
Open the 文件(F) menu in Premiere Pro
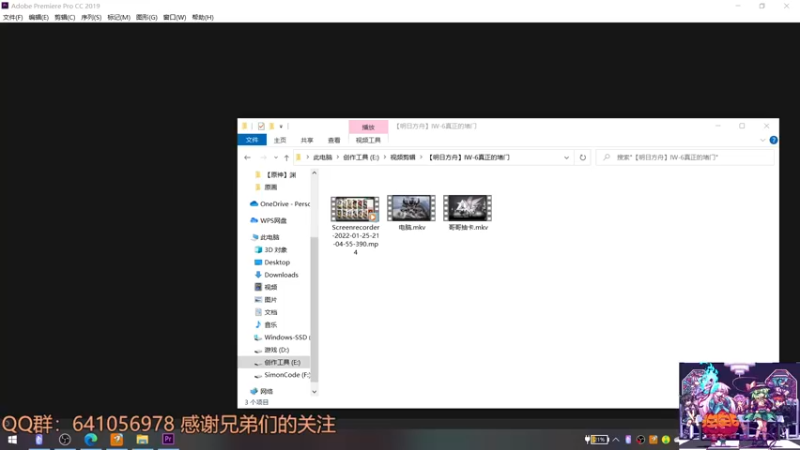point(13,17)
